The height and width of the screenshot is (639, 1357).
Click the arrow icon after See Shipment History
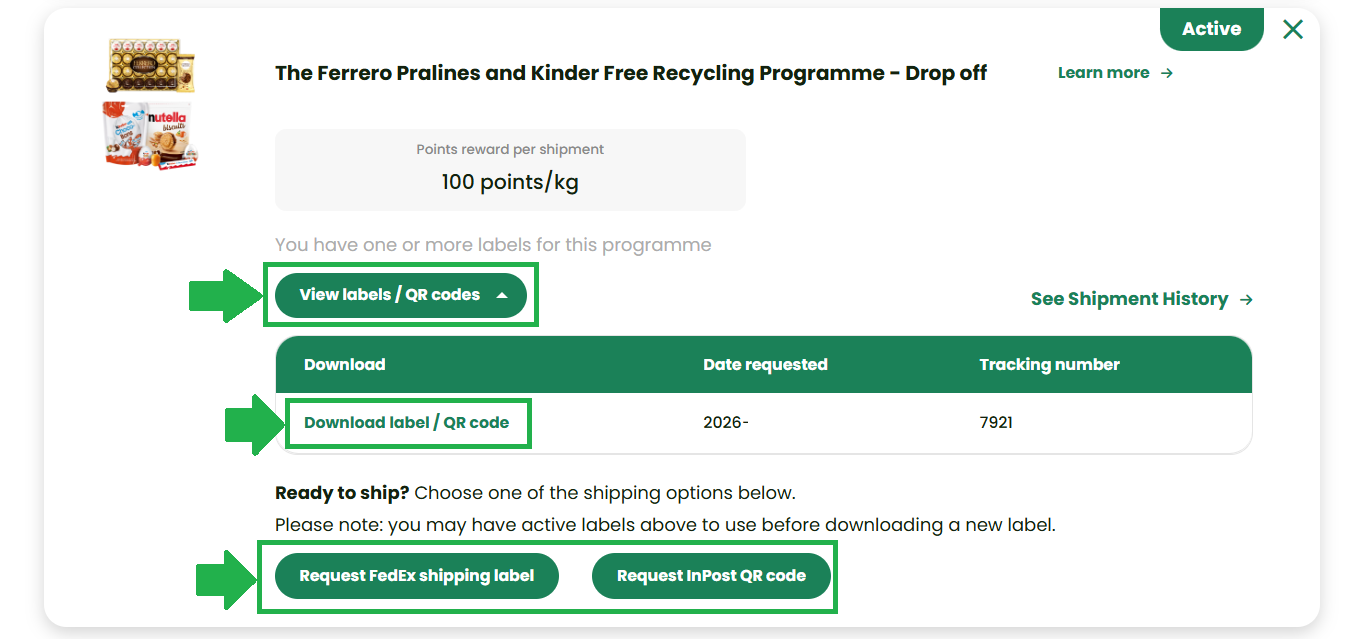(1246, 300)
